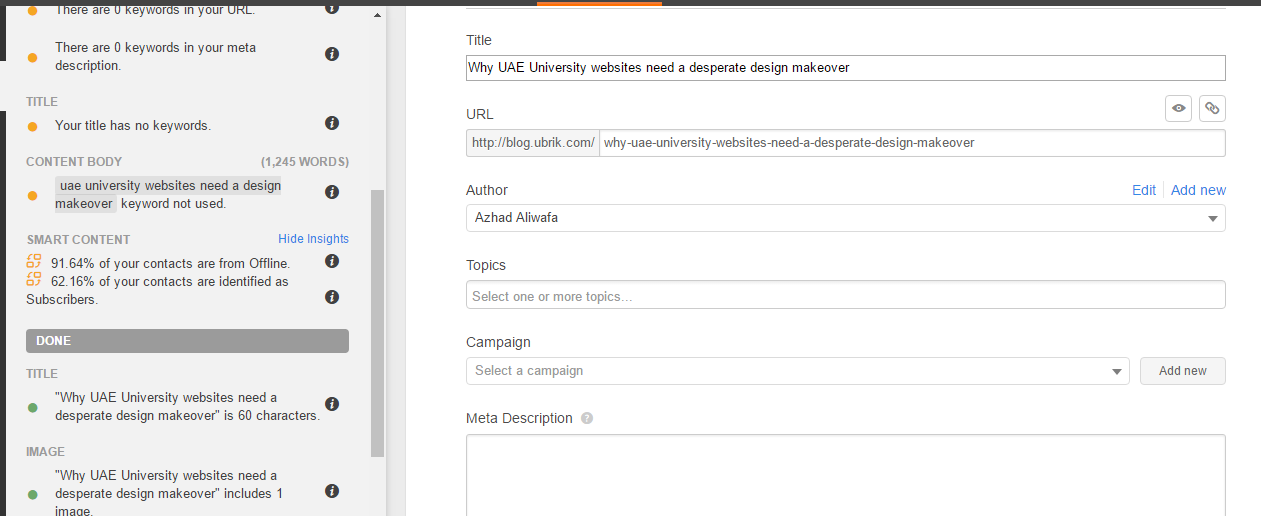Screen dimensions: 1261x516
Task: Expand the Select a campaign dropdown
Action: coord(797,371)
